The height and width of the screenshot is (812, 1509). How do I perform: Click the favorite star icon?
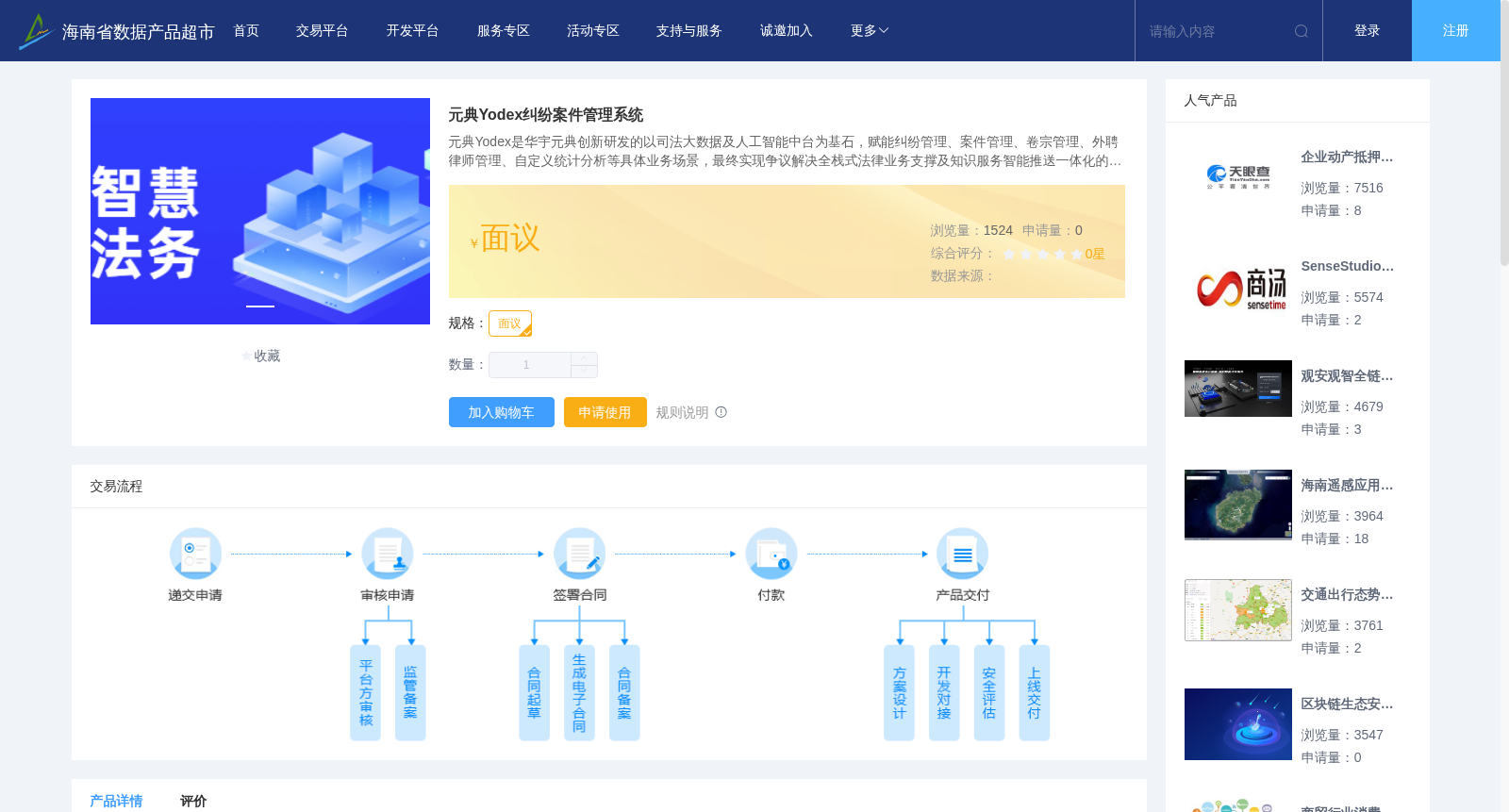(247, 356)
